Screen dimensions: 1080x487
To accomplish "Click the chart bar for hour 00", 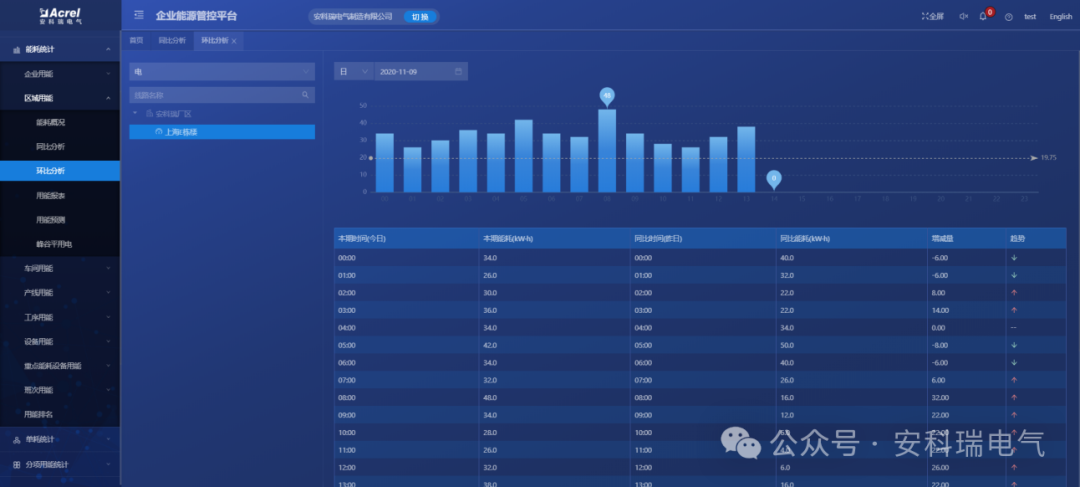I will [384, 163].
